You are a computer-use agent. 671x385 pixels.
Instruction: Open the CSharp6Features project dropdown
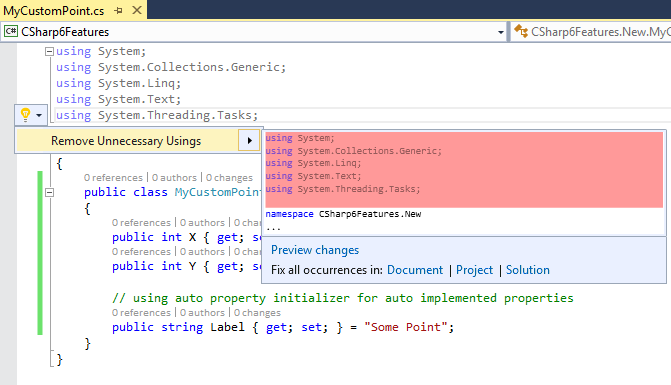pyautogui.click(x=501, y=32)
